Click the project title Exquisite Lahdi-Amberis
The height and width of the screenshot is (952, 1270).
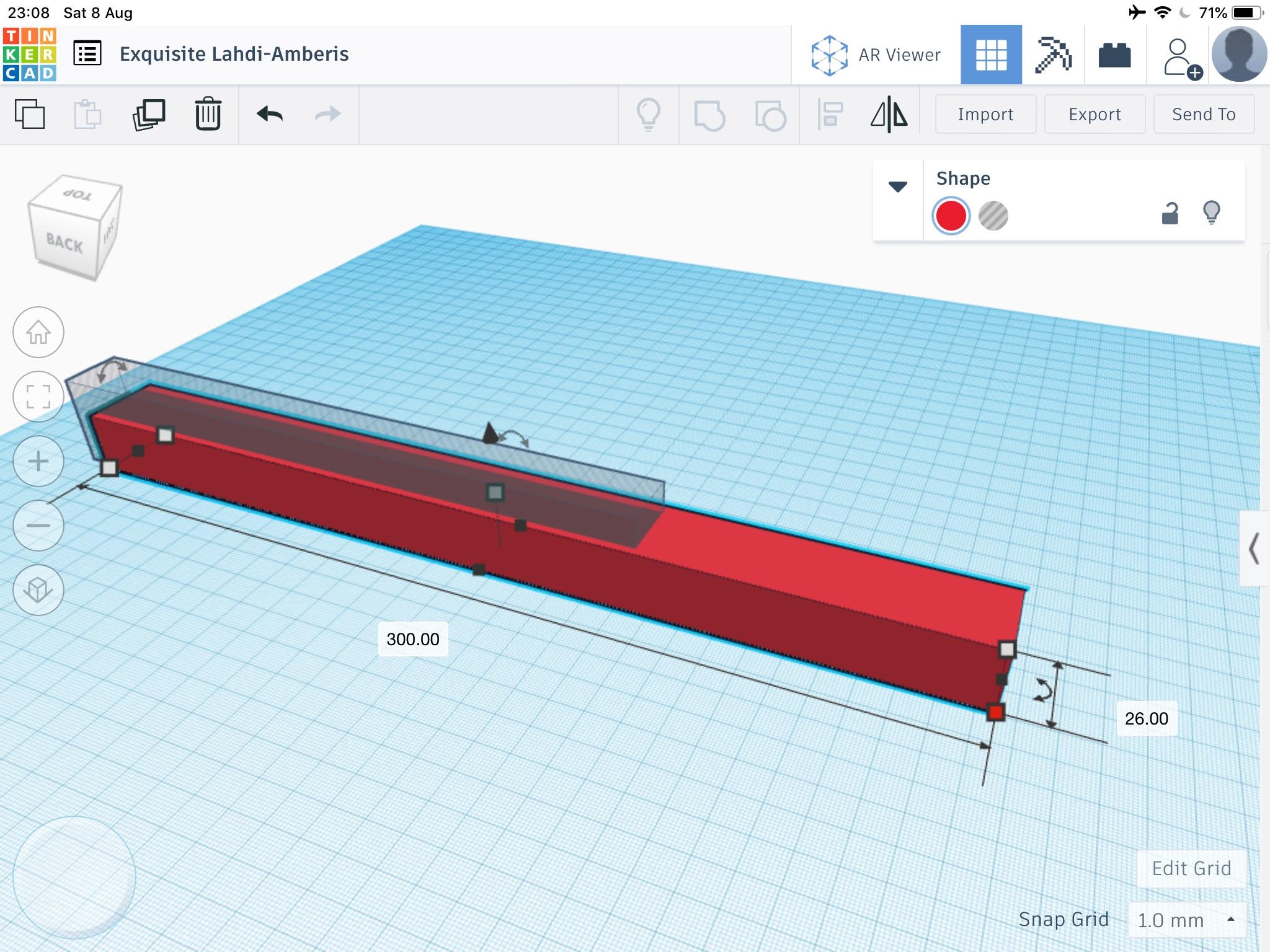pos(234,54)
